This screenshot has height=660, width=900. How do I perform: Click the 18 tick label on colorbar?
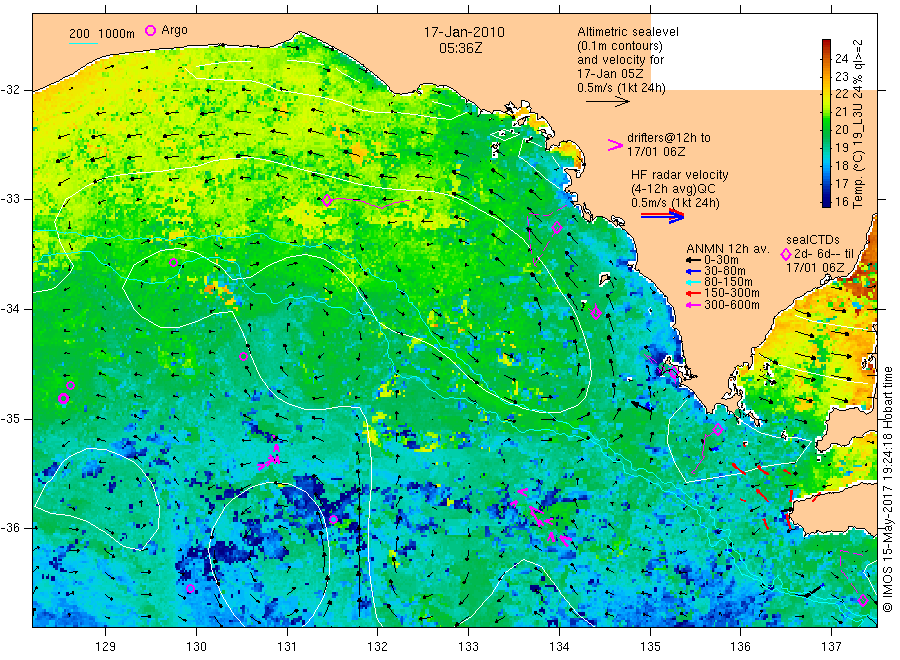pos(841,165)
